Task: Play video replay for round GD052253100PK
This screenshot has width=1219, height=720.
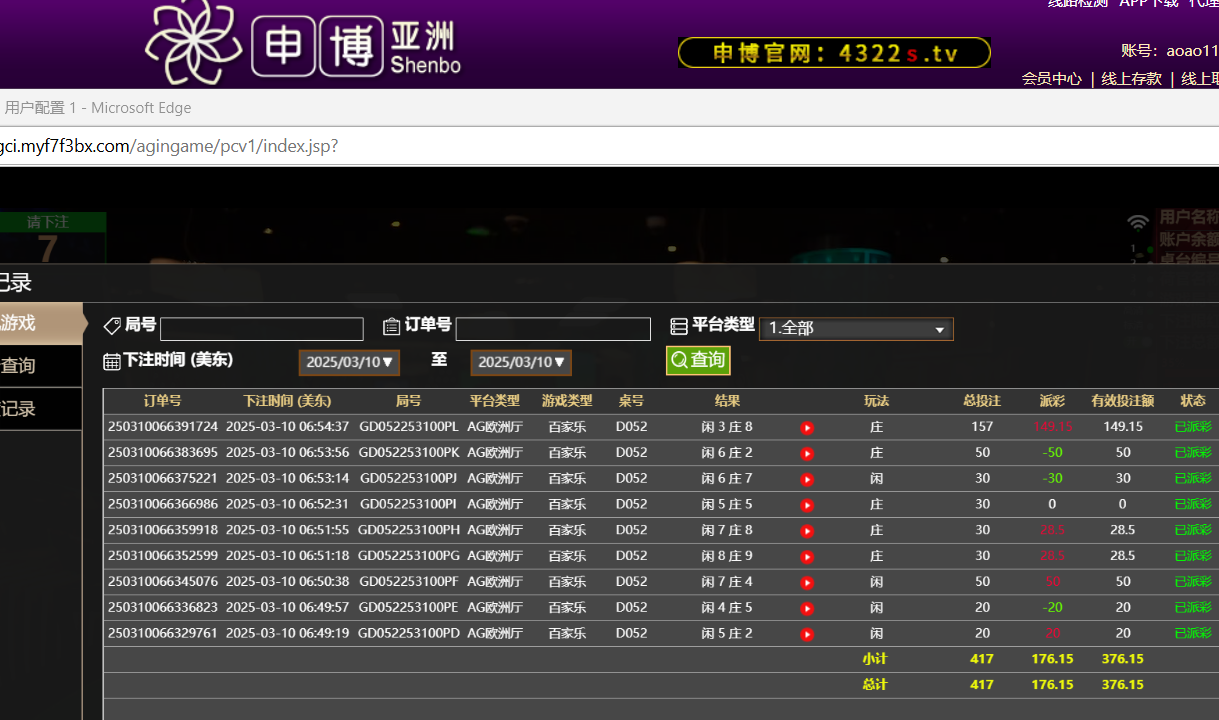Action: point(807,454)
